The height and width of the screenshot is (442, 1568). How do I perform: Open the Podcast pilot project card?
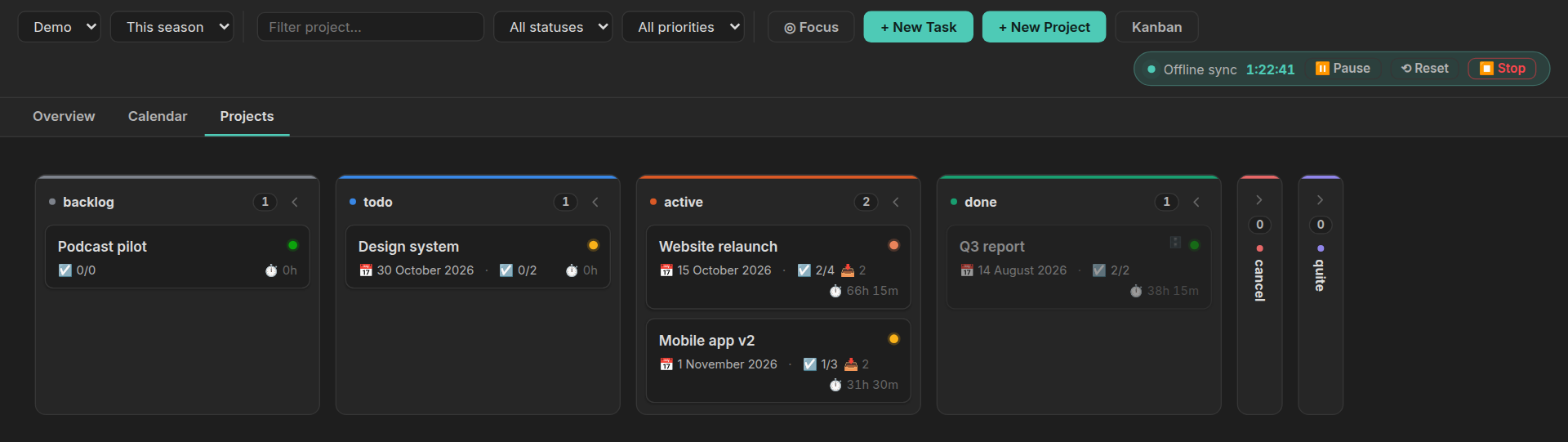(177, 257)
